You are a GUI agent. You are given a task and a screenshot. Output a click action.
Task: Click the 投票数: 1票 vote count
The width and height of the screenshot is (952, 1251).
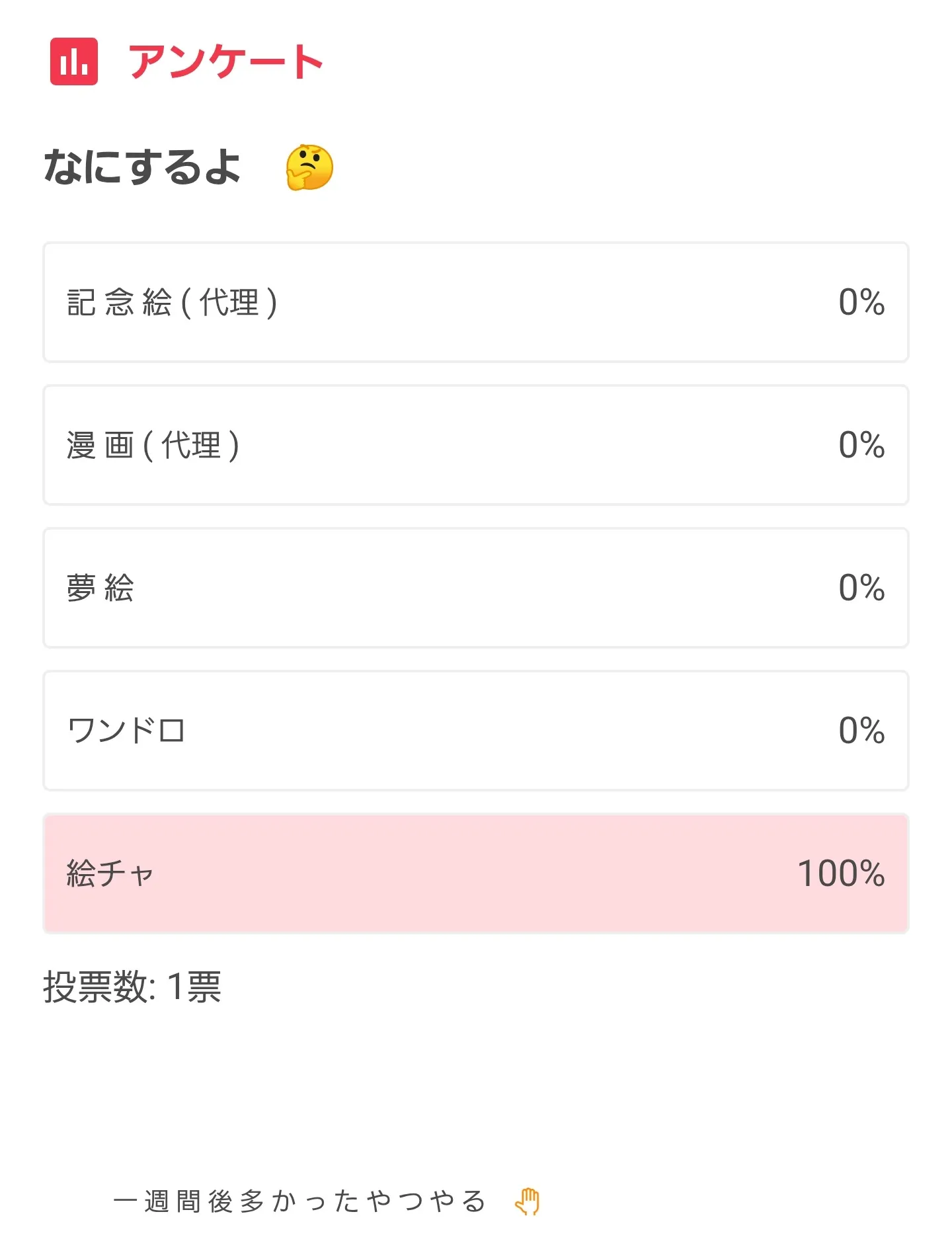tap(132, 987)
